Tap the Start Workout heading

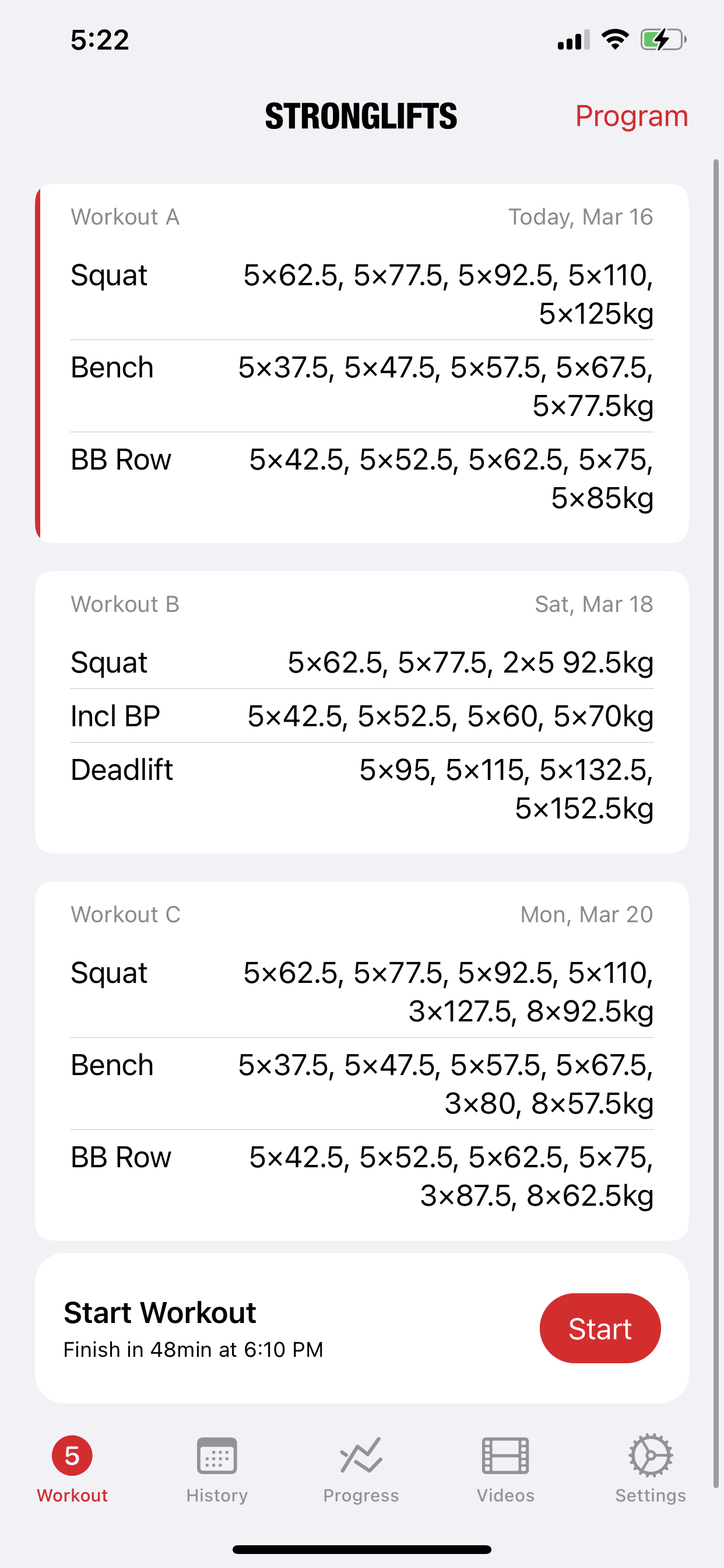160,1312
